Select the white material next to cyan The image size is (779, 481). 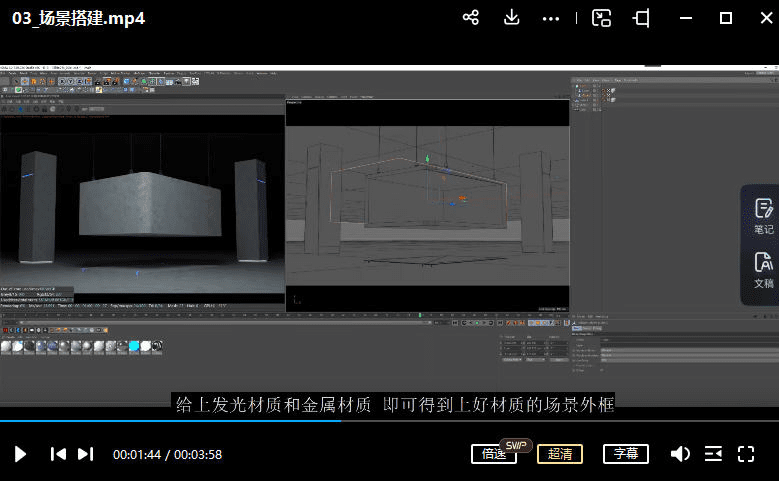pos(146,346)
